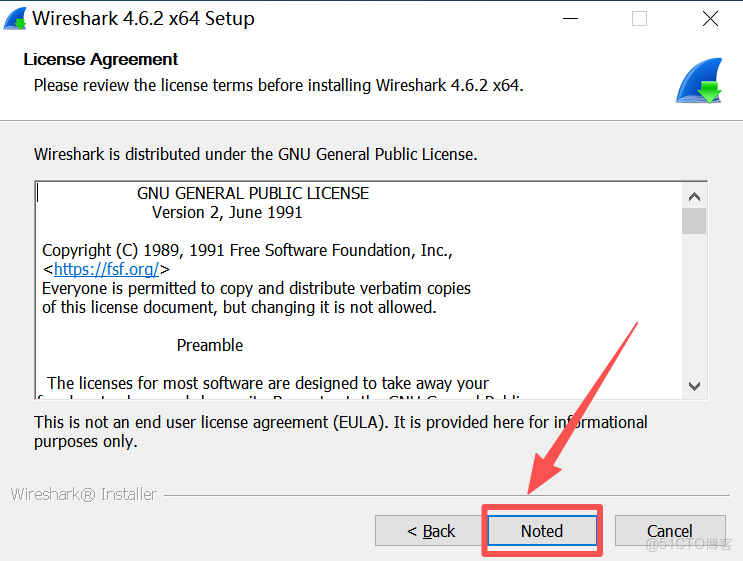Click the license scrollbar down arrow

coord(694,385)
